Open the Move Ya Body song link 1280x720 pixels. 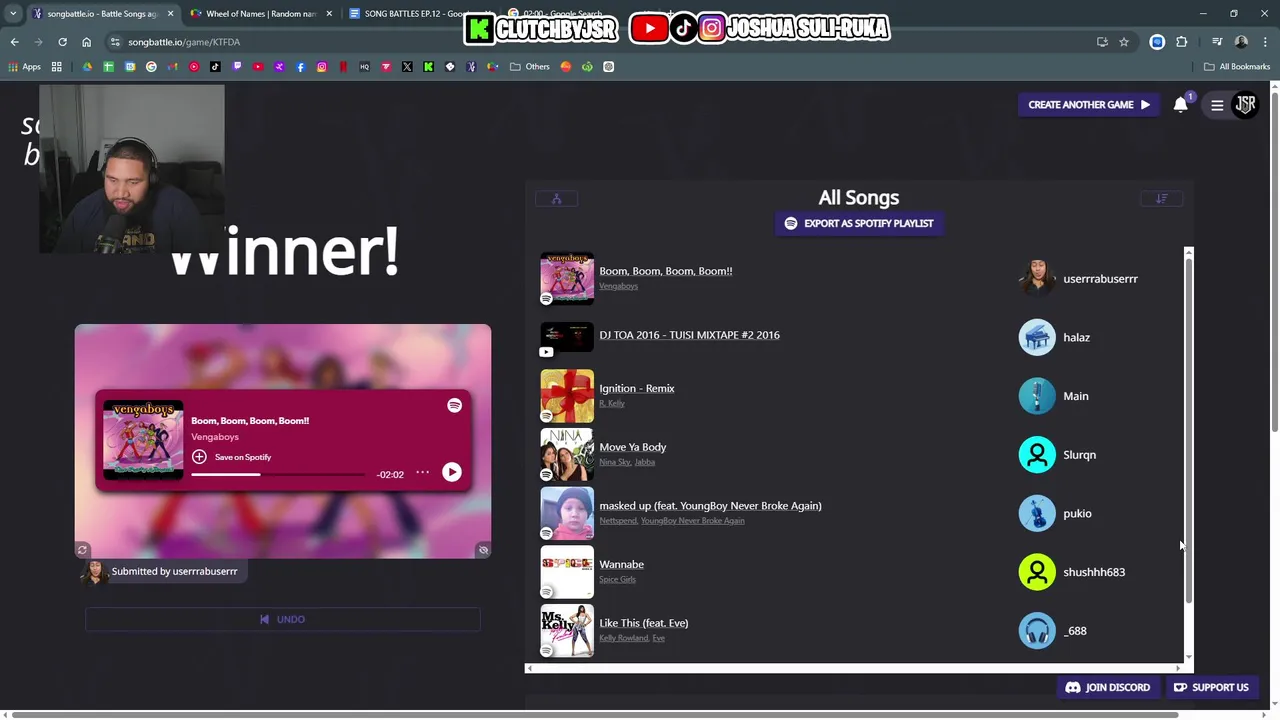point(632,447)
